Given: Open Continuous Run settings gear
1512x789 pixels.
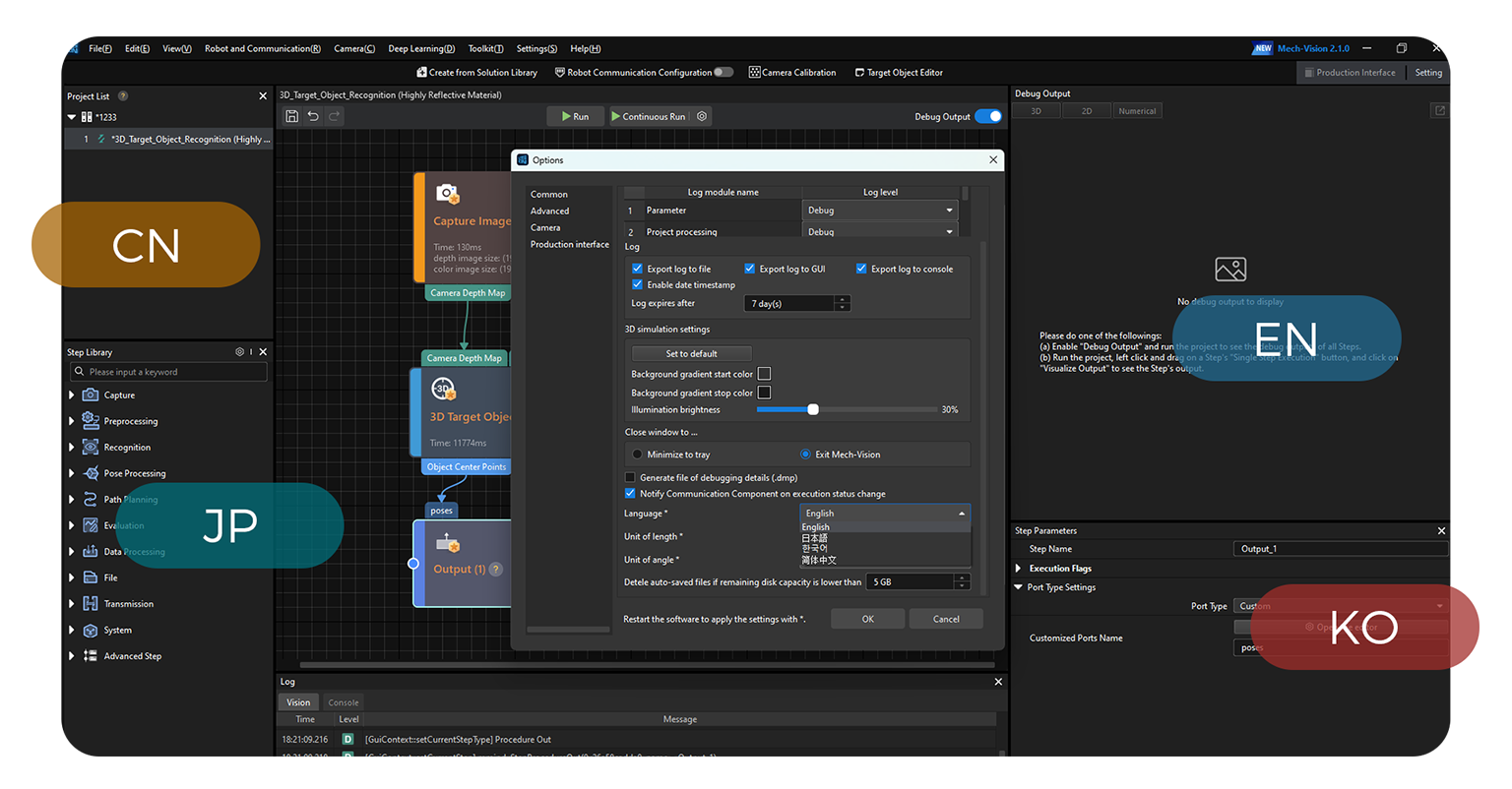Looking at the screenshot, I should pyautogui.click(x=702, y=116).
